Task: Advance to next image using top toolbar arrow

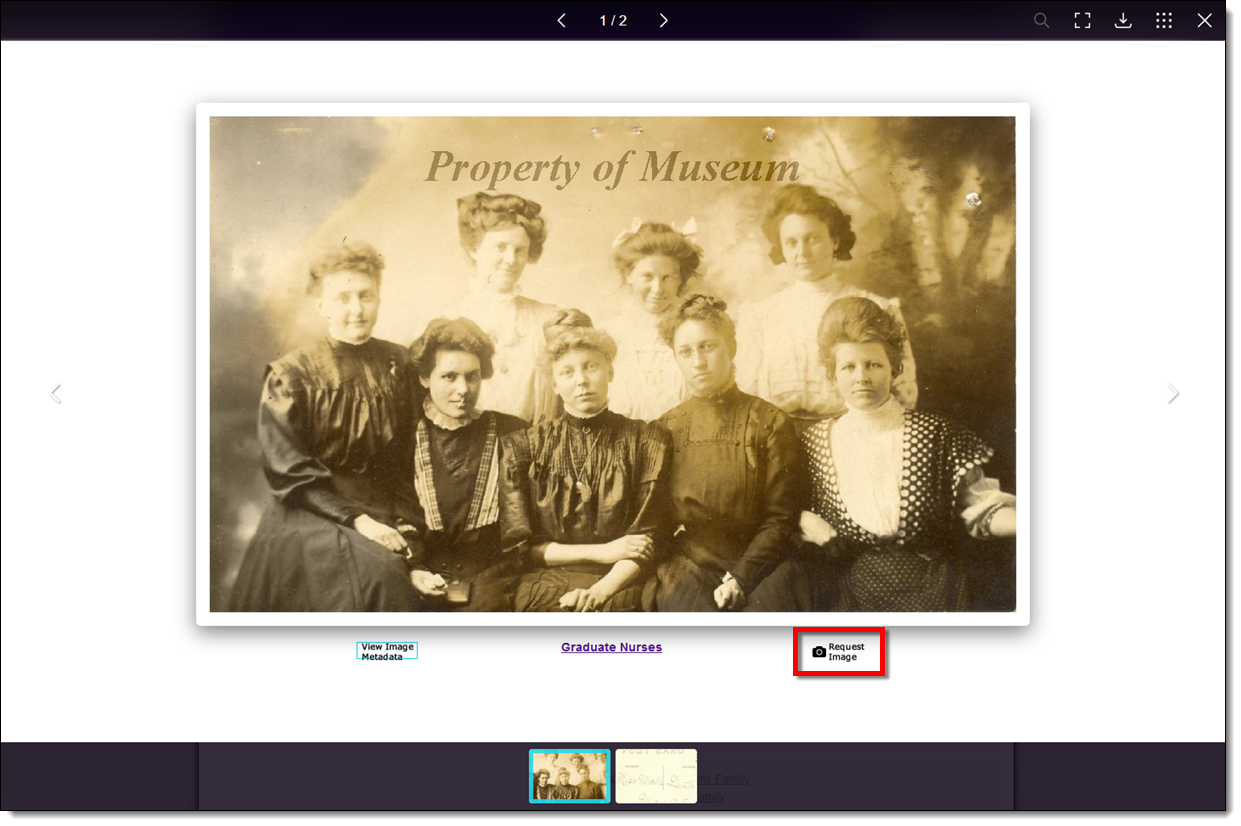Action: (663, 21)
